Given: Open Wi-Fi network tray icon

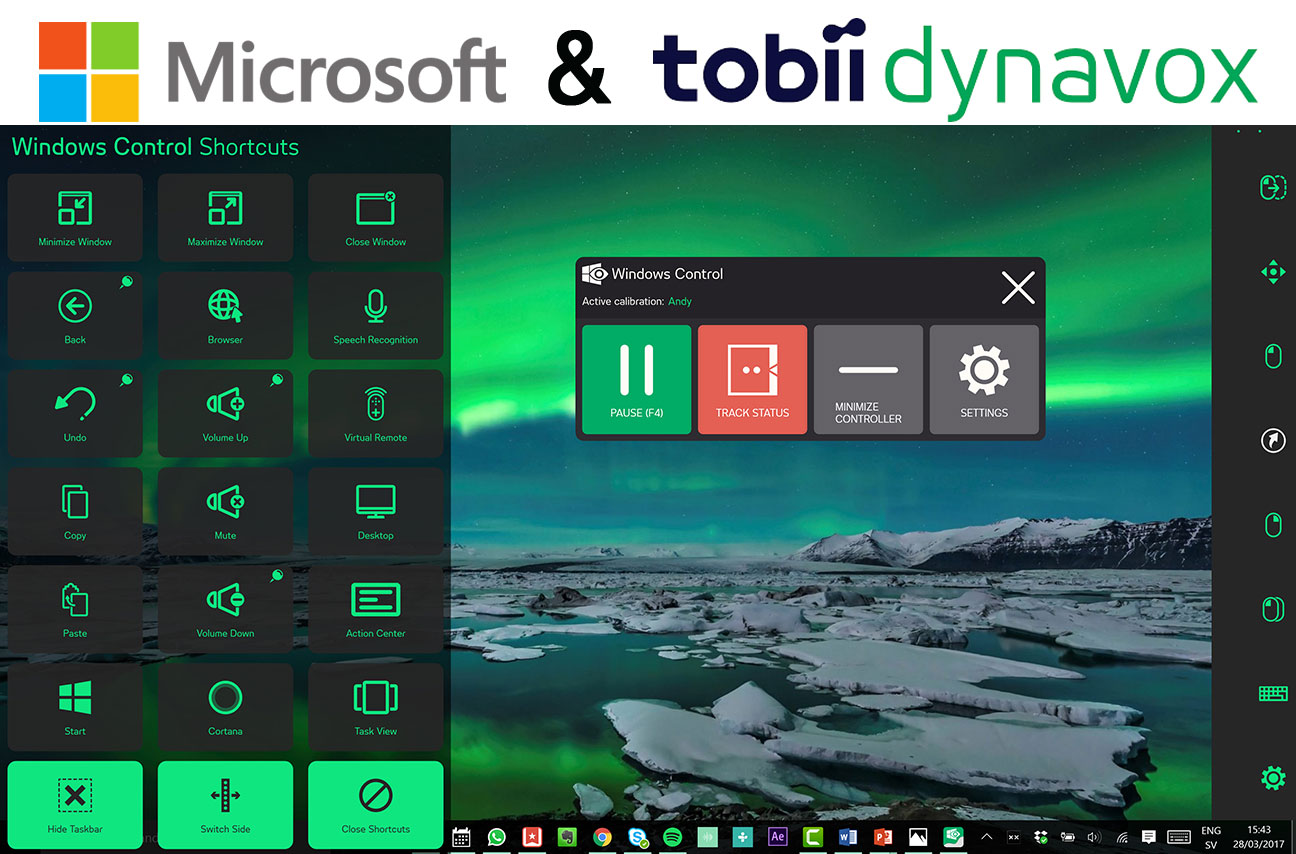Looking at the screenshot, I should (1122, 837).
